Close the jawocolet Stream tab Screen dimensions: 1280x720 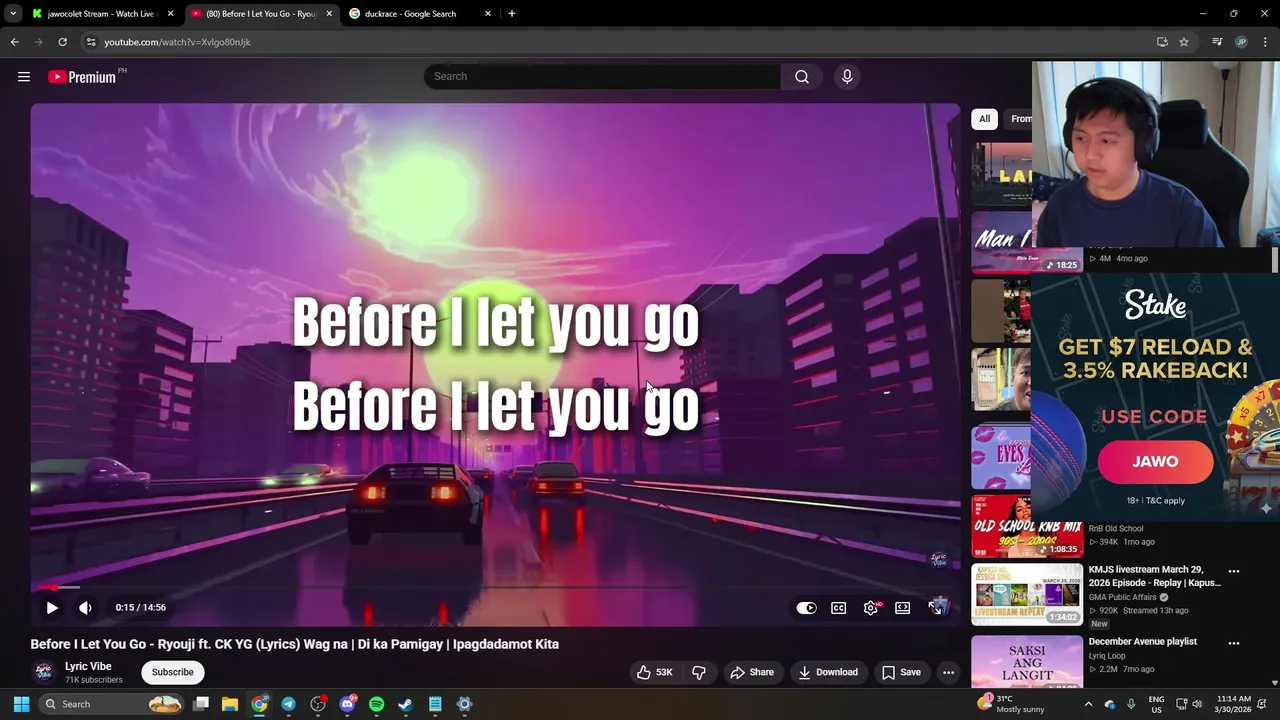click(x=170, y=14)
